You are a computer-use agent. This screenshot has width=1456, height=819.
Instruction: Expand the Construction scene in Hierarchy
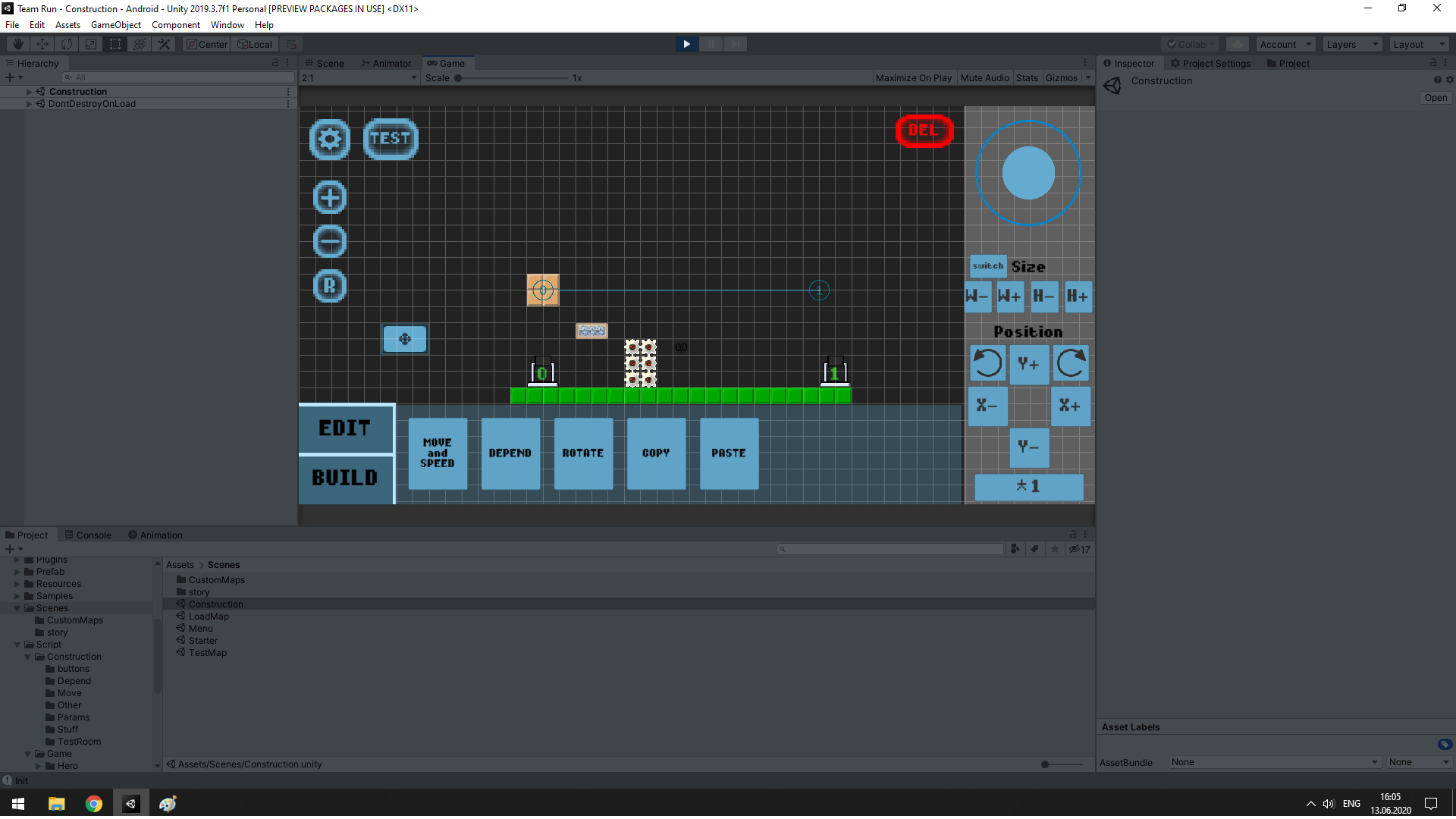point(29,92)
